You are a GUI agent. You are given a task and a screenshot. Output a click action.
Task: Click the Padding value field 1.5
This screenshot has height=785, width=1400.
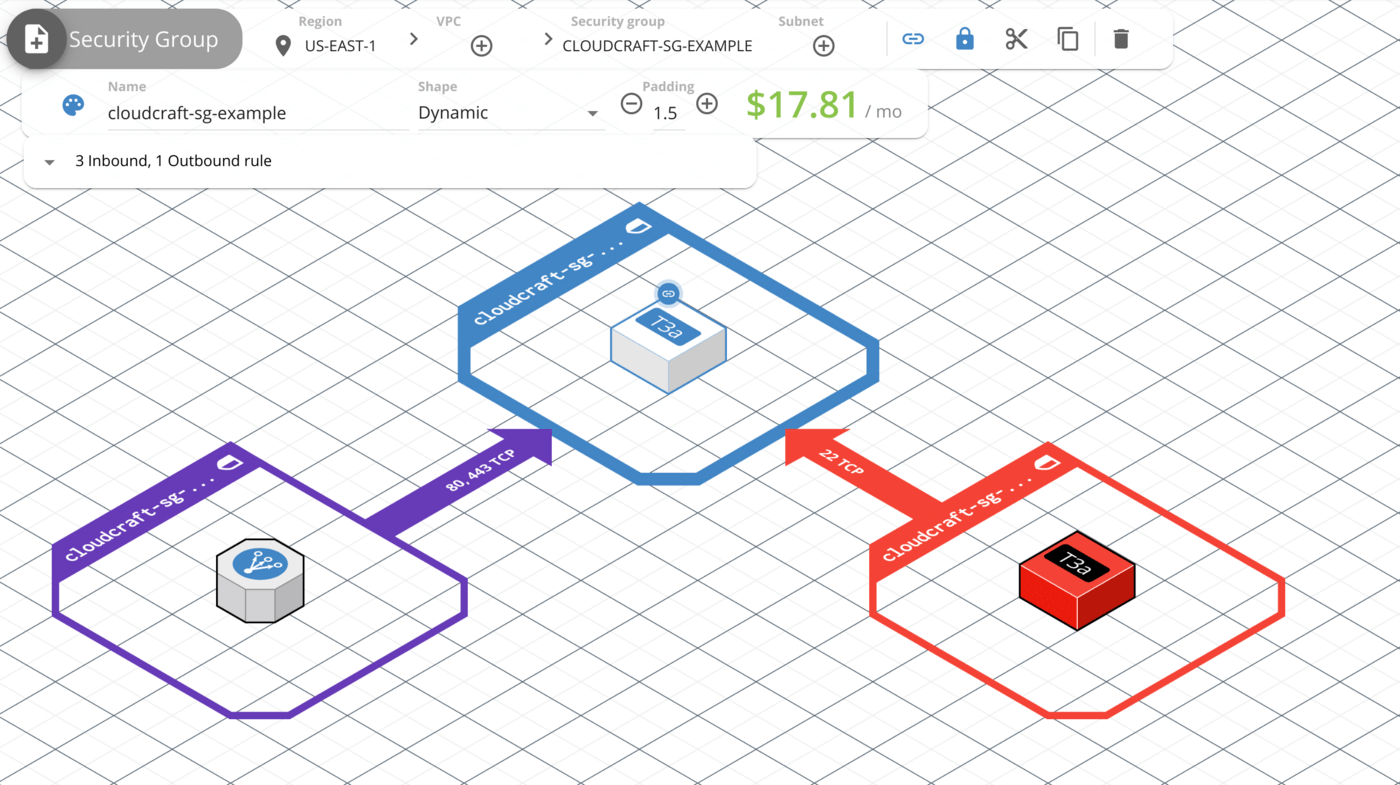click(666, 113)
